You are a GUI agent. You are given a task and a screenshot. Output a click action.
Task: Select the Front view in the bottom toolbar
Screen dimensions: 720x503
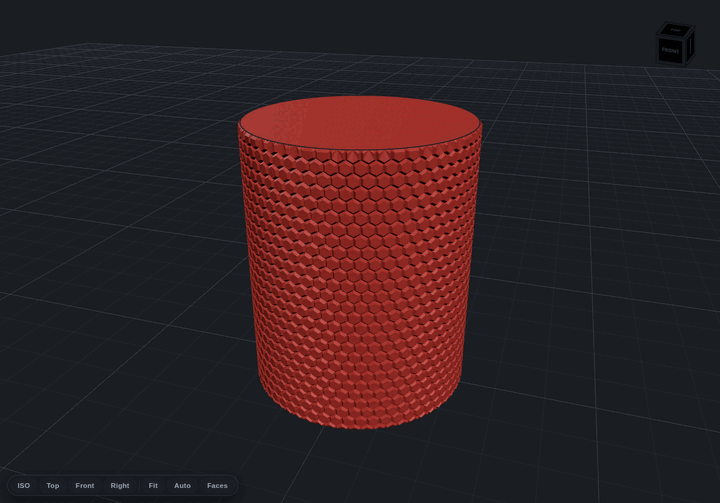point(84,486)
